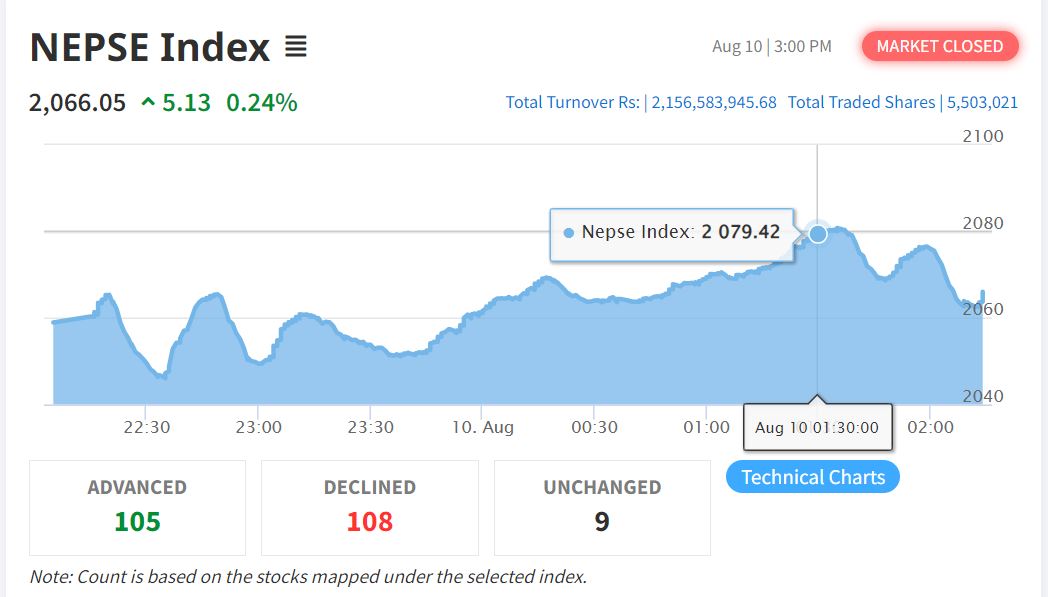The width and height of the screenshot is (1048, 597).
Task: Open the DECLINED stocks card
Action: (x=369, y=507)
